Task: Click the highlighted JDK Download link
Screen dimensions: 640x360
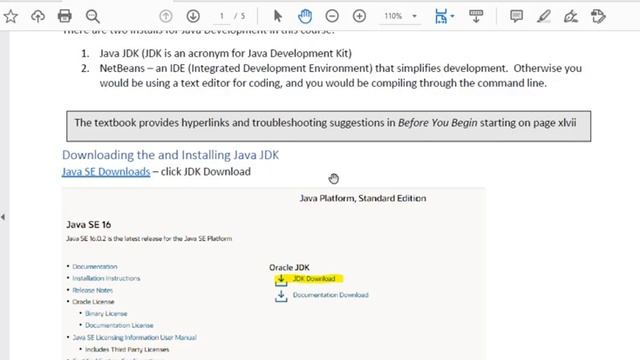Action: pos(313,279)
